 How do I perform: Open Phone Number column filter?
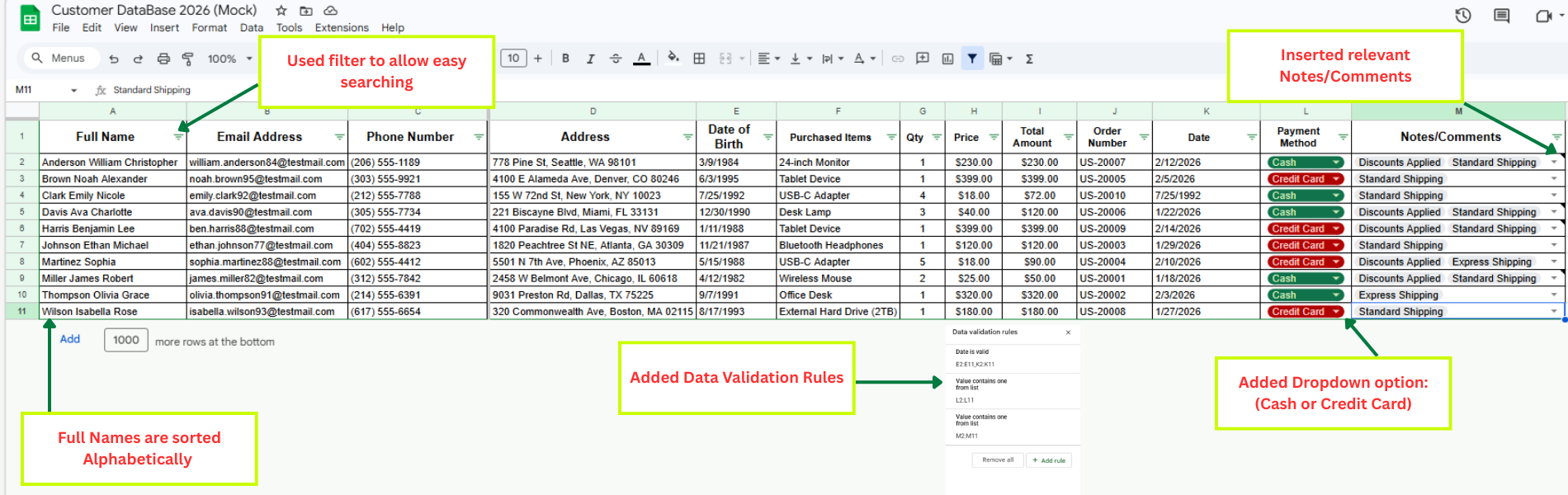(479, 137)
